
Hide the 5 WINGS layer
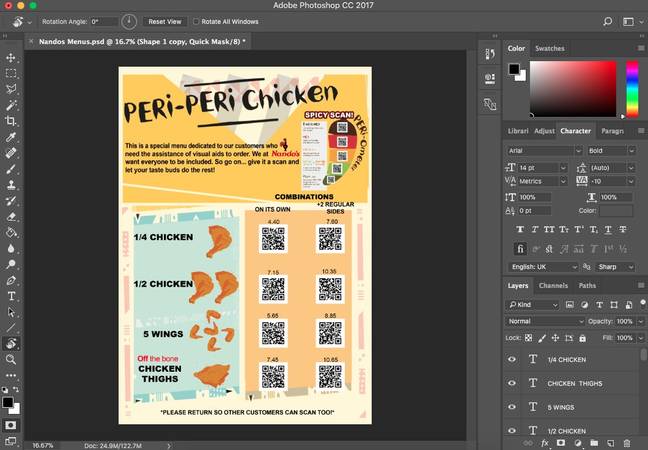pos(512,407)
